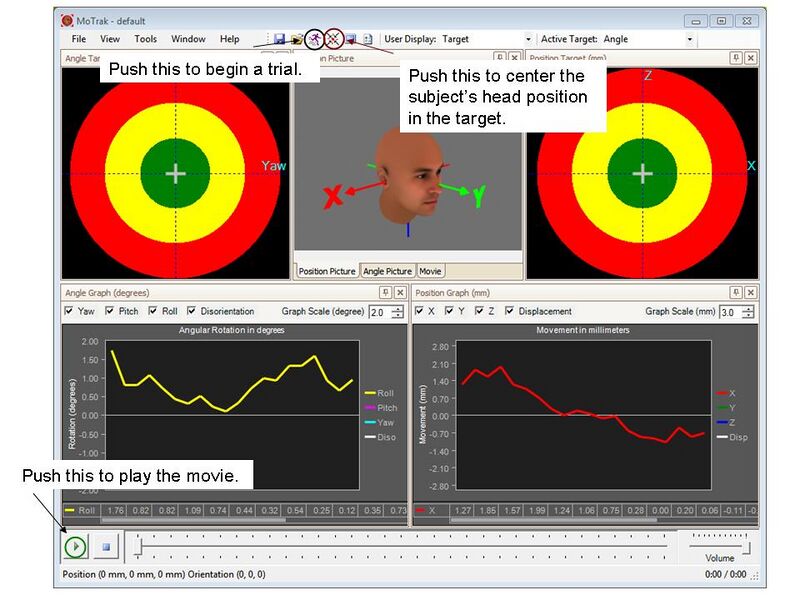Viewport: 800px width, 600px height.
Task: Click the document icon before User Display
Action: pyautogui.click(x=368, y=39)
